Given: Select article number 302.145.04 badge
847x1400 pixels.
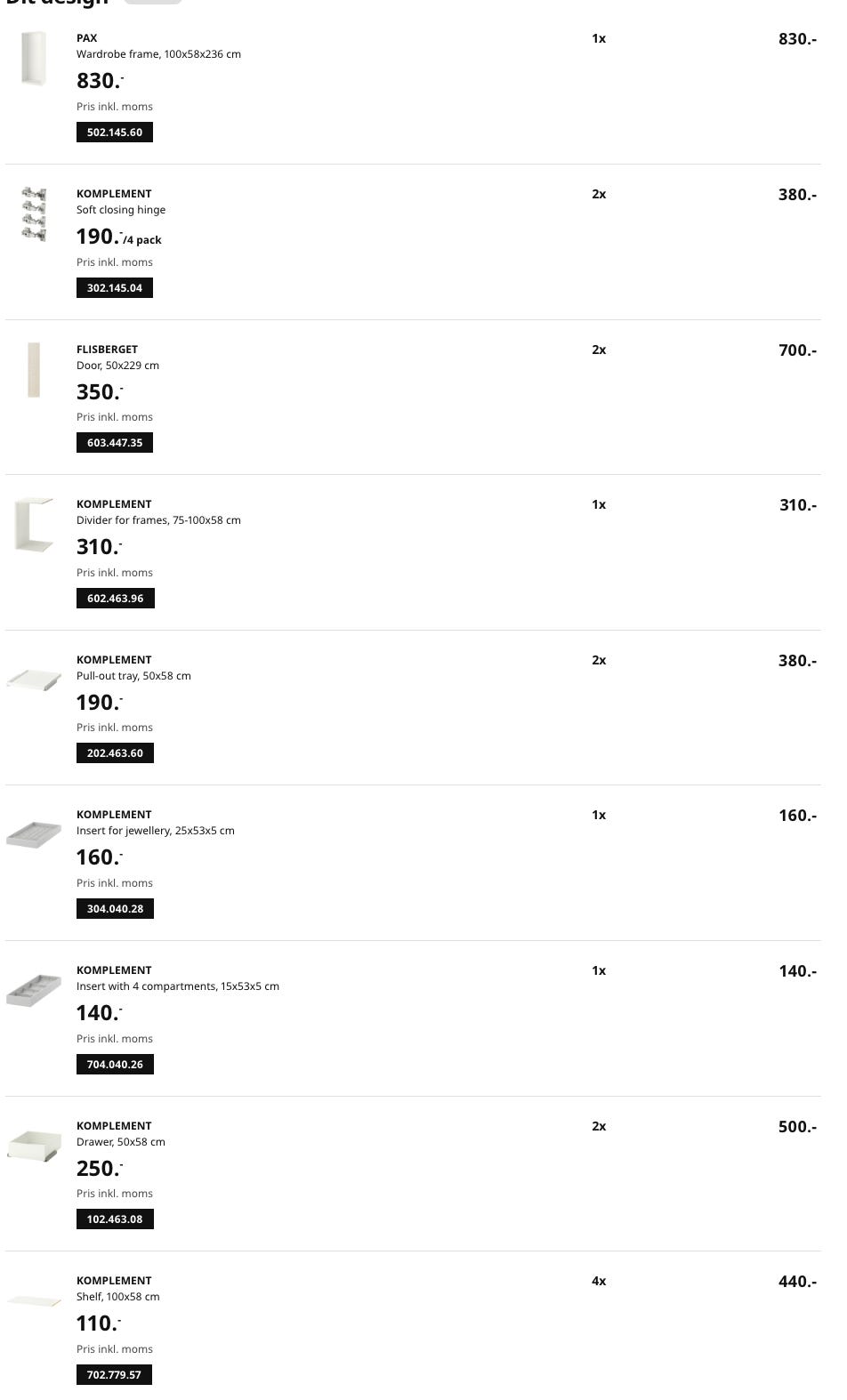Looking at the screenshot, I should 115,288.
